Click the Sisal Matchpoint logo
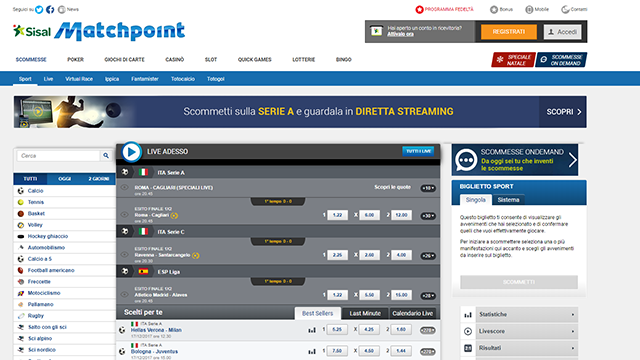The width and height of the screenshot is (640, 360). point(99,31)
